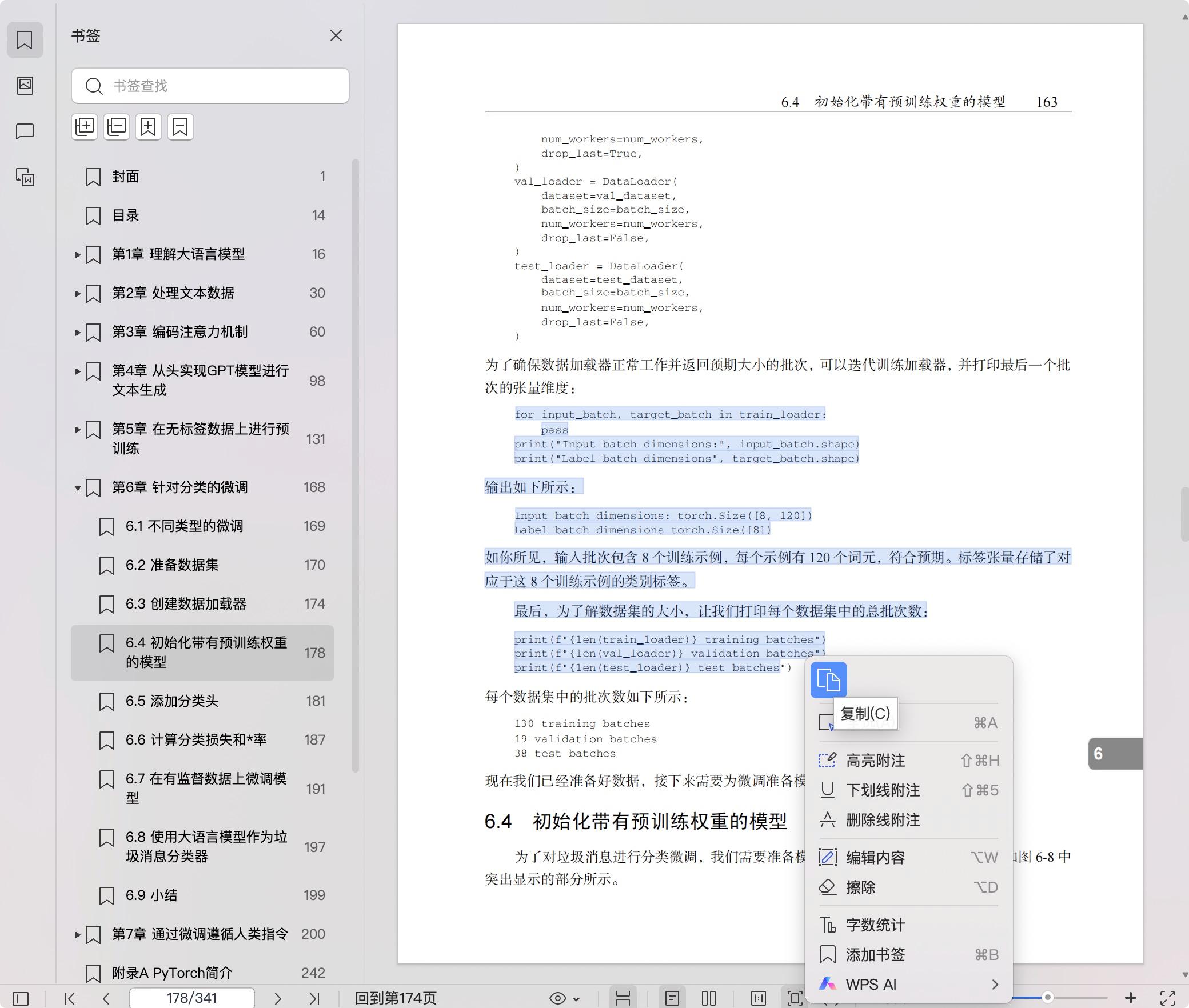Screen dimensions: 1189x1008
Task: Open the comments panel in sidebar
Action: click(25, 131)
